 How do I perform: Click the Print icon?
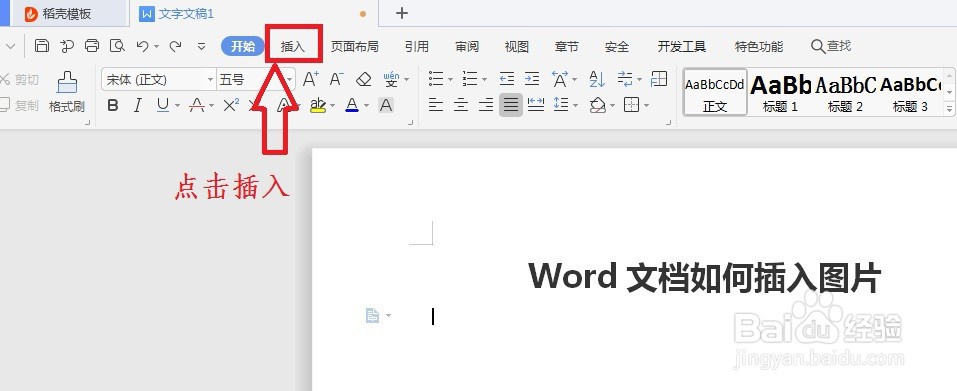(x=92, y=46)
